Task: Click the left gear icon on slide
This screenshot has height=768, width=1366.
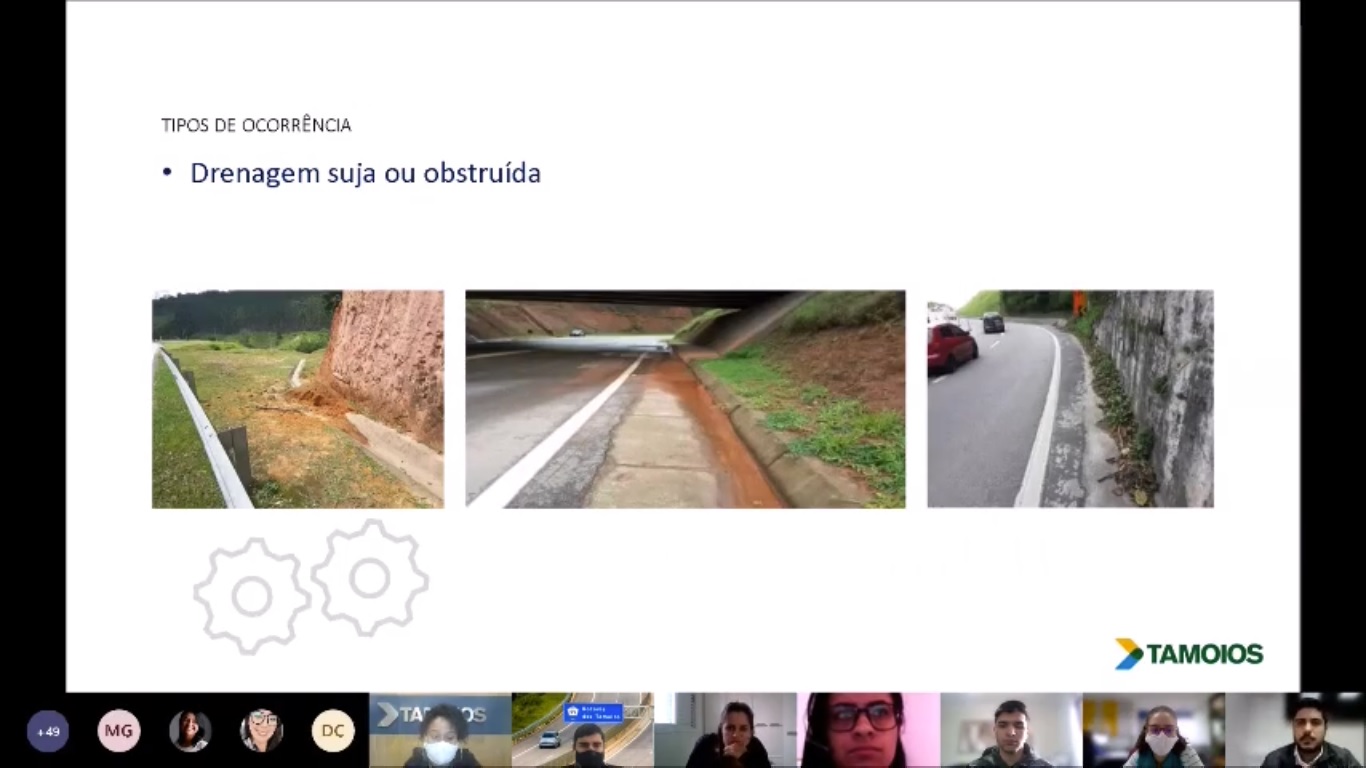Action: click(x=251, y=596)
